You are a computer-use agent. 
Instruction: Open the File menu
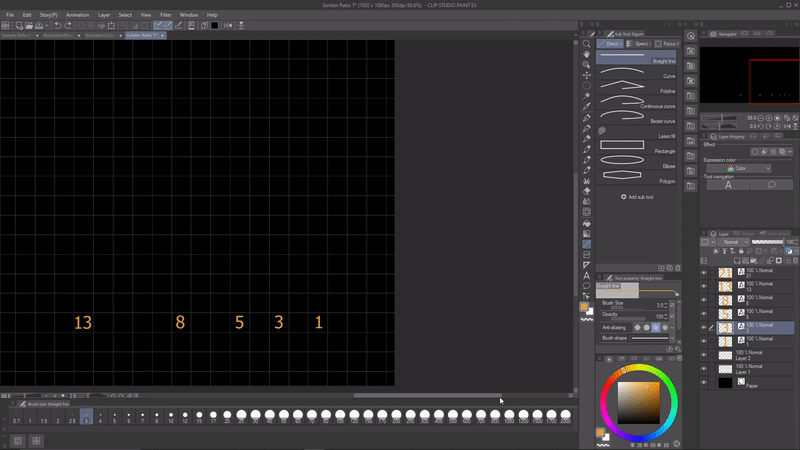pyautogui.click(x=10, y=15)
